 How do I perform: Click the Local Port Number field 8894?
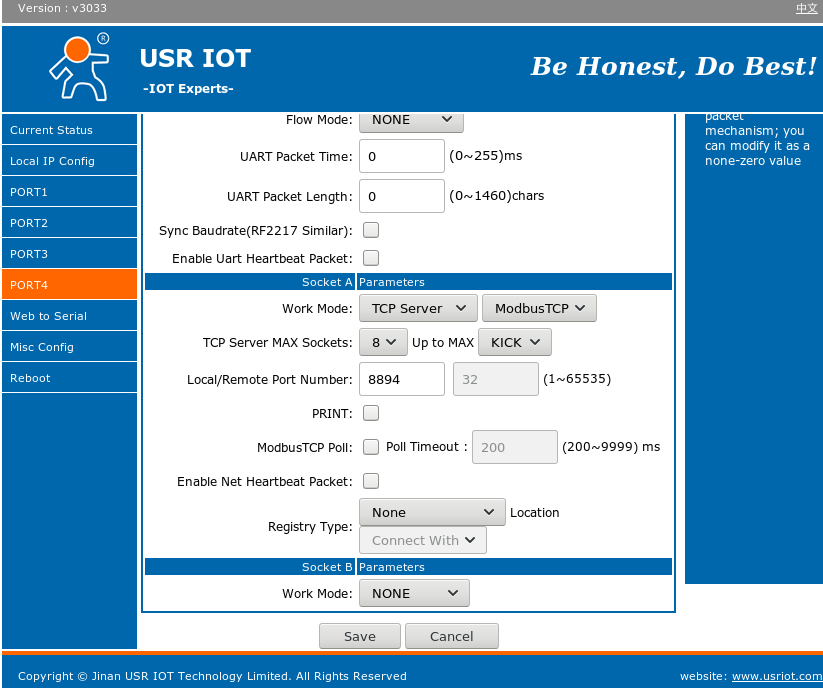(402, 379)
